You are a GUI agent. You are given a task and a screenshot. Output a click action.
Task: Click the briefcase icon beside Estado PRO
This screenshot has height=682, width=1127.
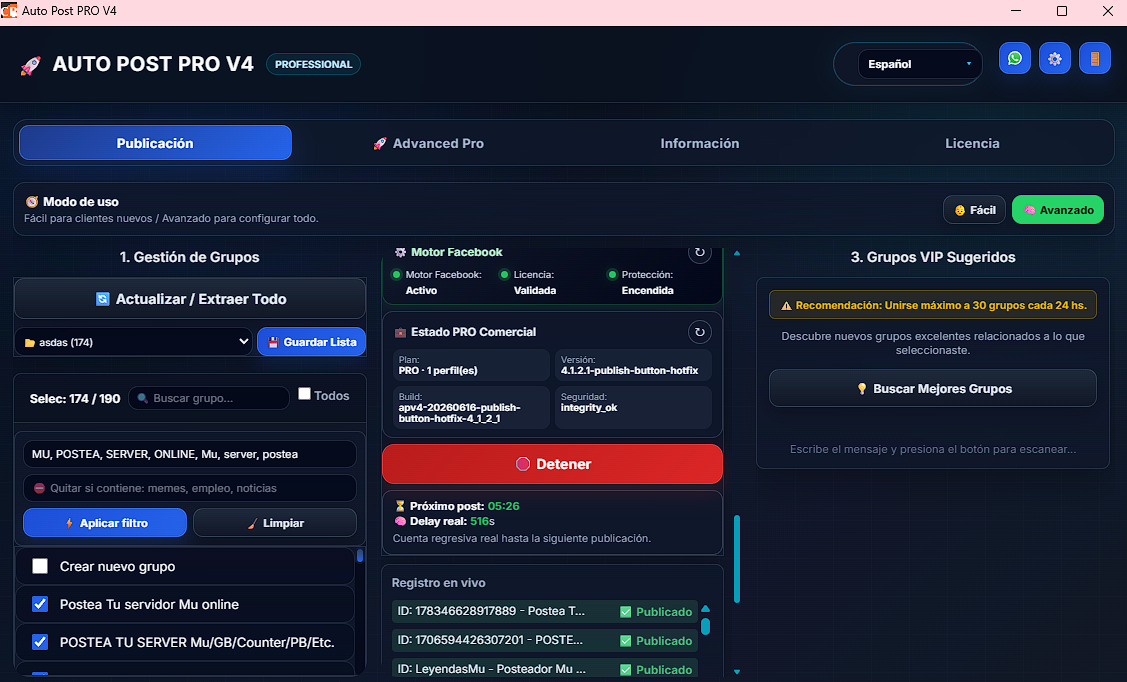[400, 332]
